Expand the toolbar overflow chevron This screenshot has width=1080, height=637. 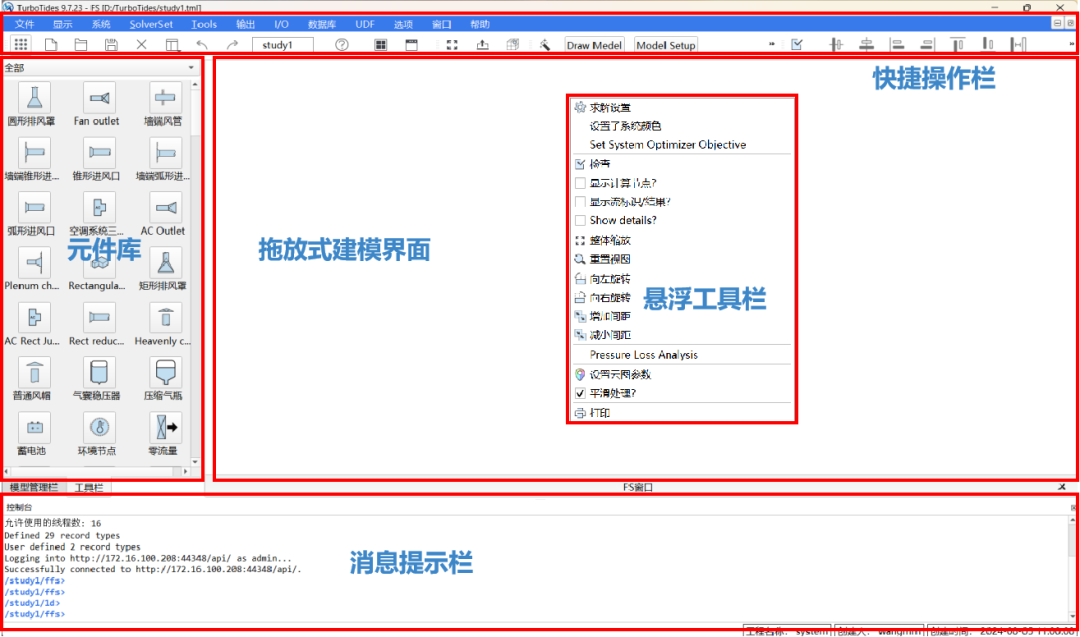click(x=772, y=44)
